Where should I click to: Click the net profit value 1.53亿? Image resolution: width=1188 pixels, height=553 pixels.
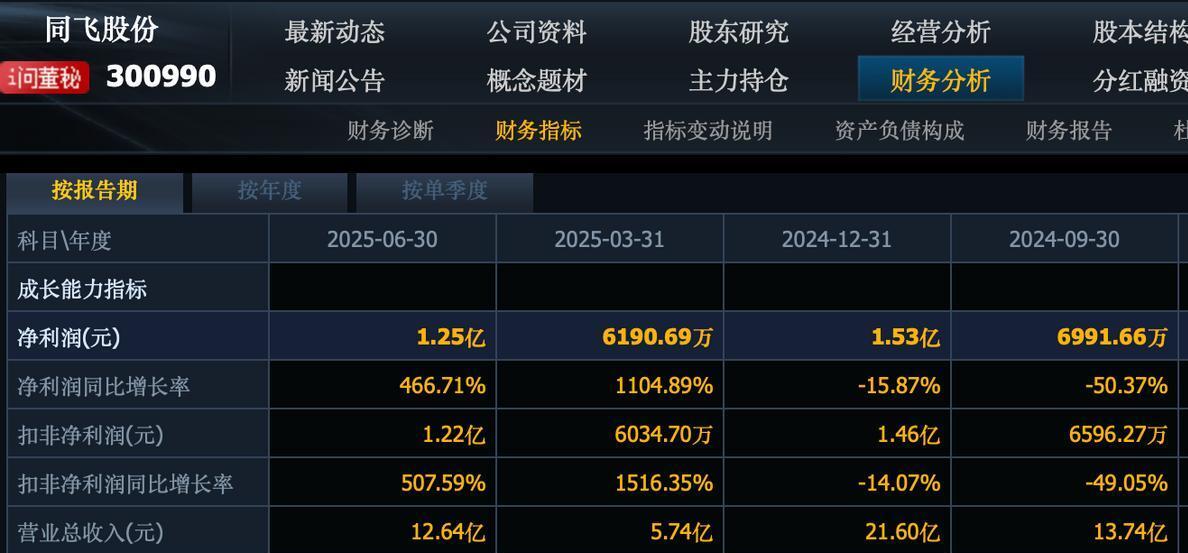click(905, 337)
